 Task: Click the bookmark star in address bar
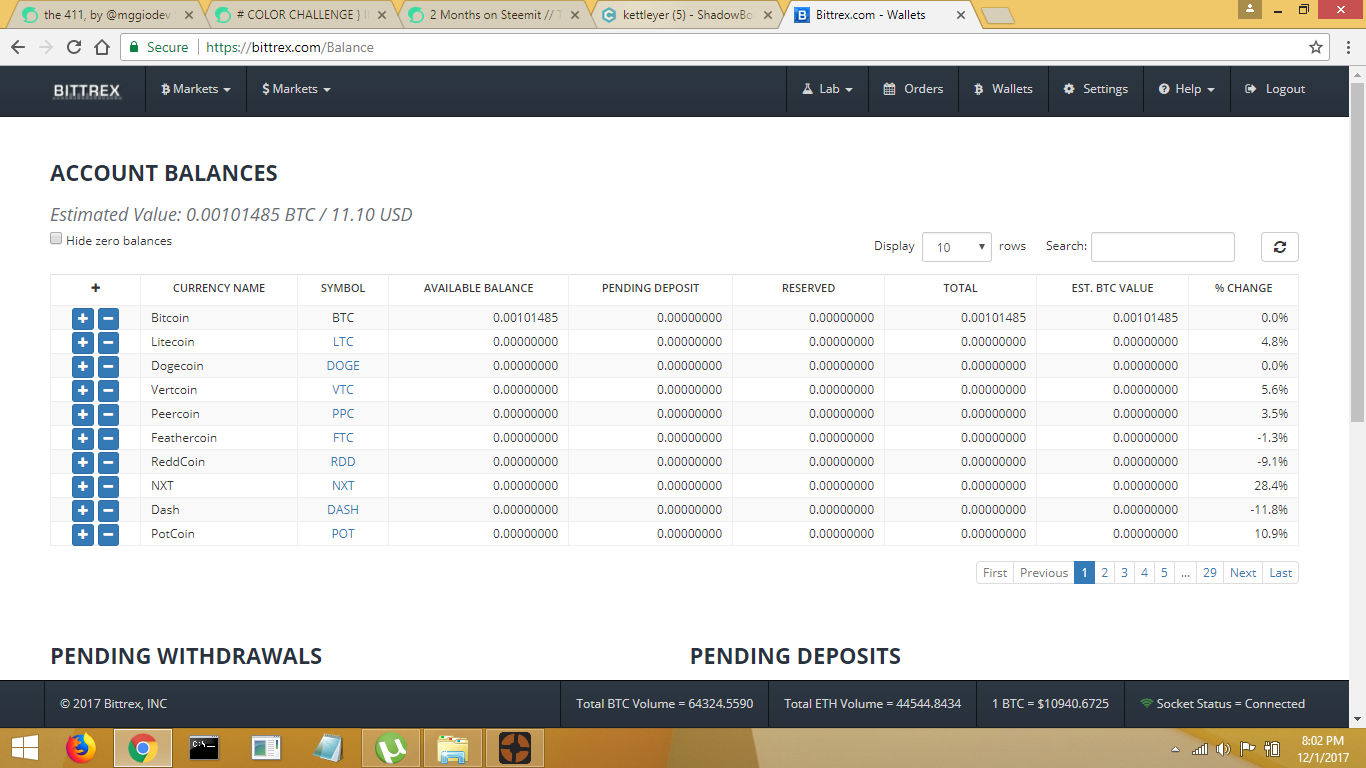pos(1316,47)
